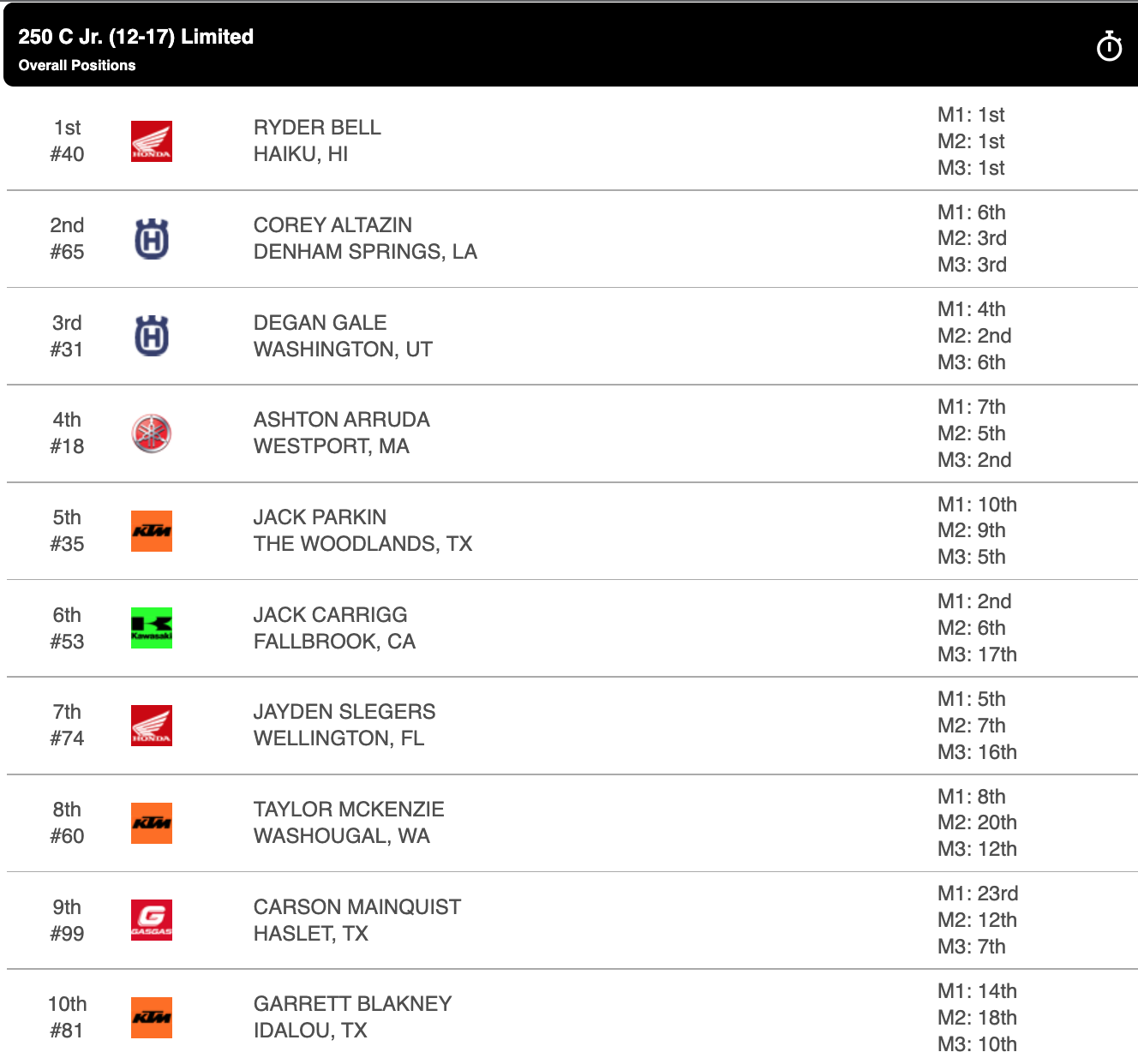Click Taylor McKenzie's M2: 20th result

977,822
